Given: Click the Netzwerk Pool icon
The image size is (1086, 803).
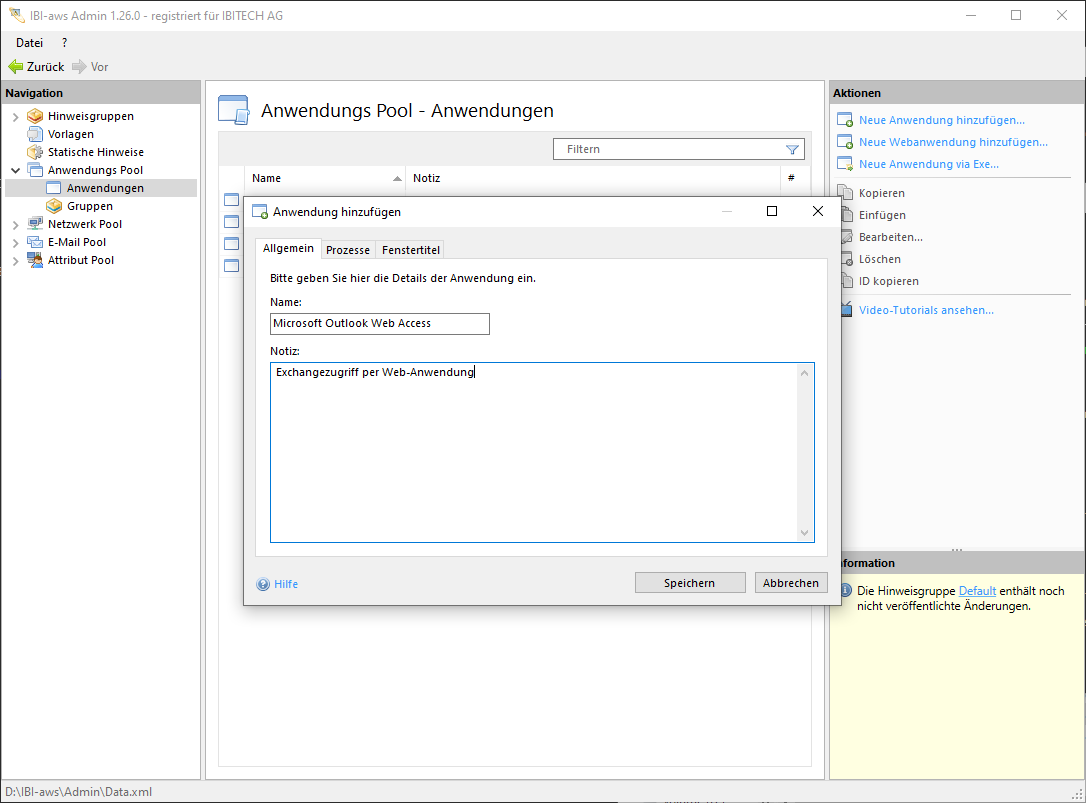Looking at the screenshot, I should [35, 224].
